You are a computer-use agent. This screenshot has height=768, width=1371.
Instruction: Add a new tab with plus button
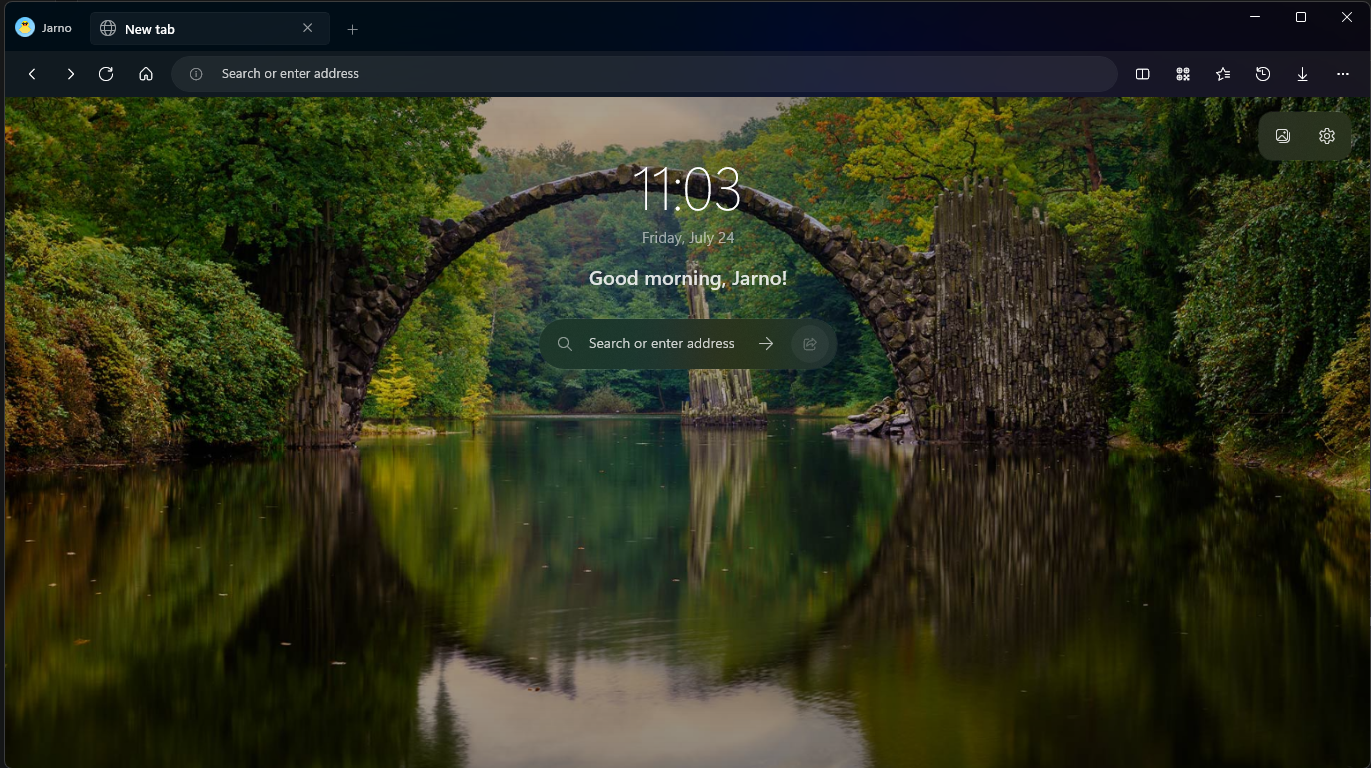pos(352,29)
